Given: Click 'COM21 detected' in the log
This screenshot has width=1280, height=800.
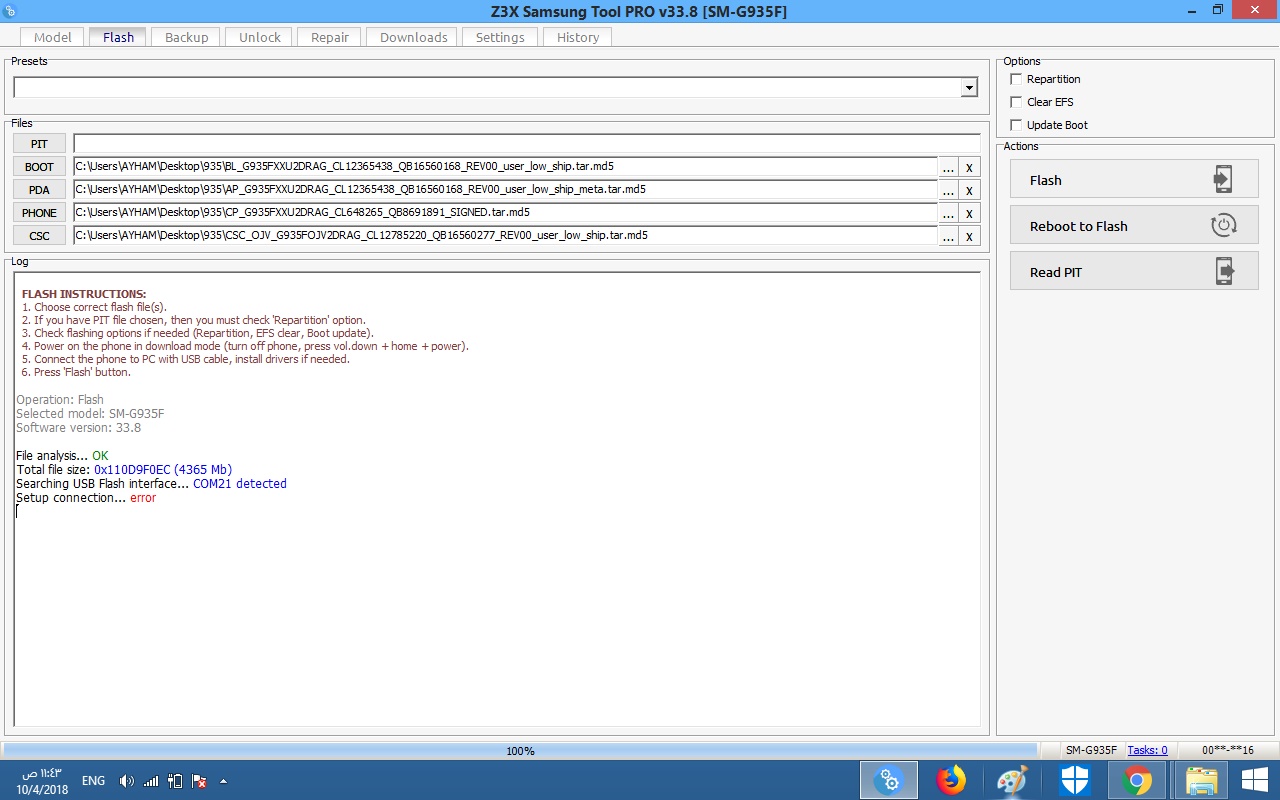Looking at the screenshot, I should click(240, 484).
